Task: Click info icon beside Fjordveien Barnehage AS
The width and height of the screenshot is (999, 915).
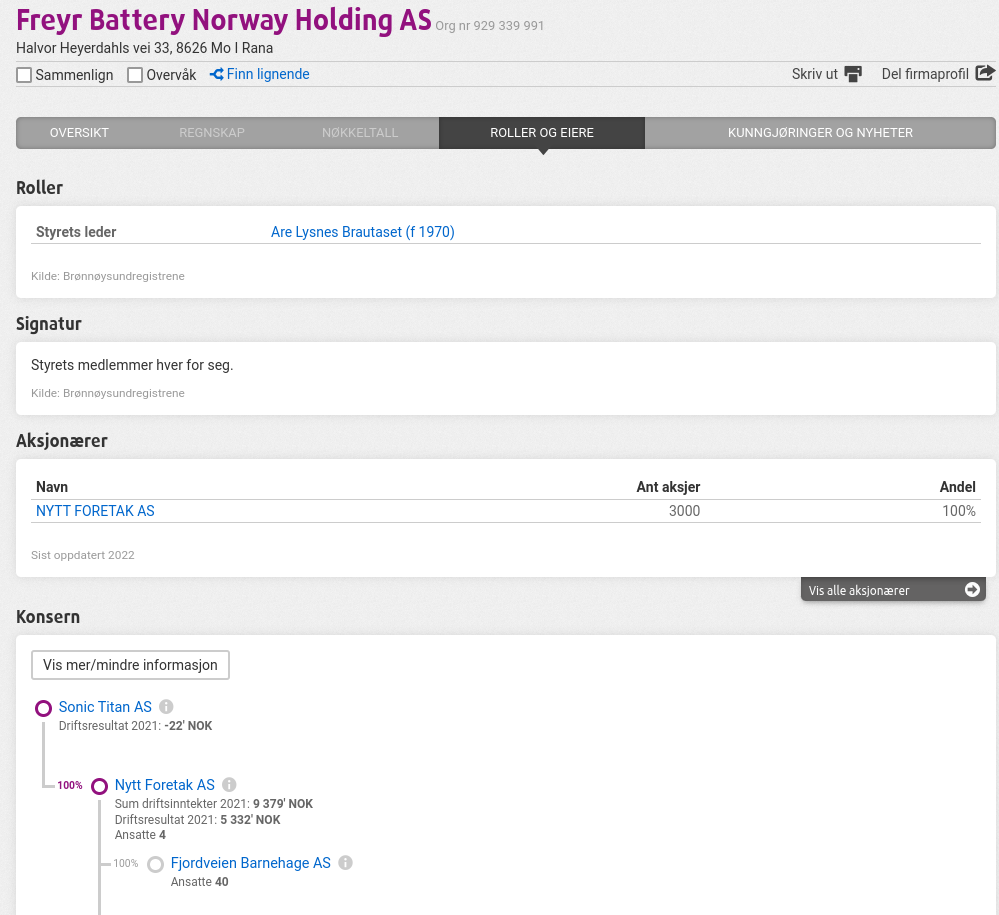Action: coord(345,863)
